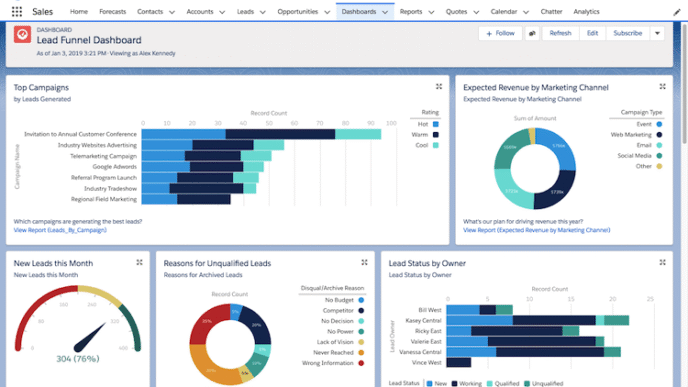Image resolution: width=688 pixels, height=387 pixels.
Task: Open the dropdown arrow next to Subscribe
Action: [657, 33]
